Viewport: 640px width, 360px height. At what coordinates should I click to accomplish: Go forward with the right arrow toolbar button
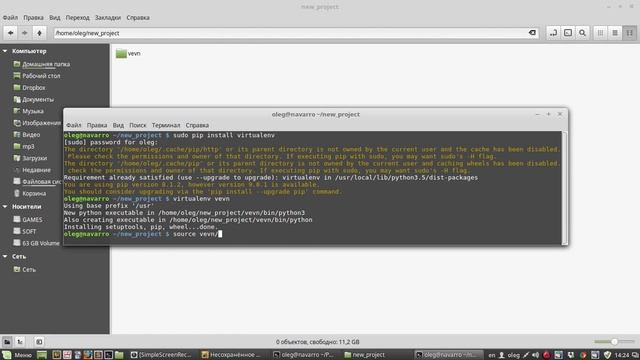25,33
